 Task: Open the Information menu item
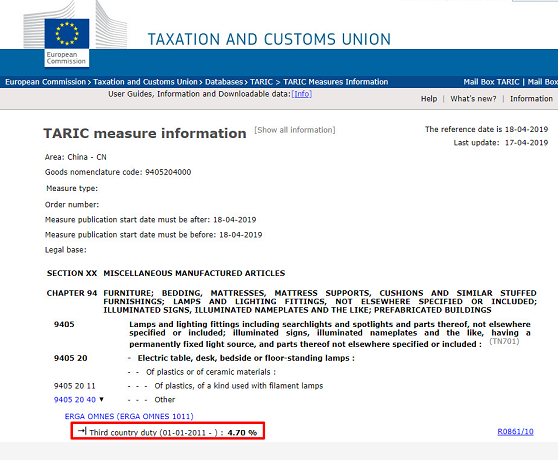531,99
